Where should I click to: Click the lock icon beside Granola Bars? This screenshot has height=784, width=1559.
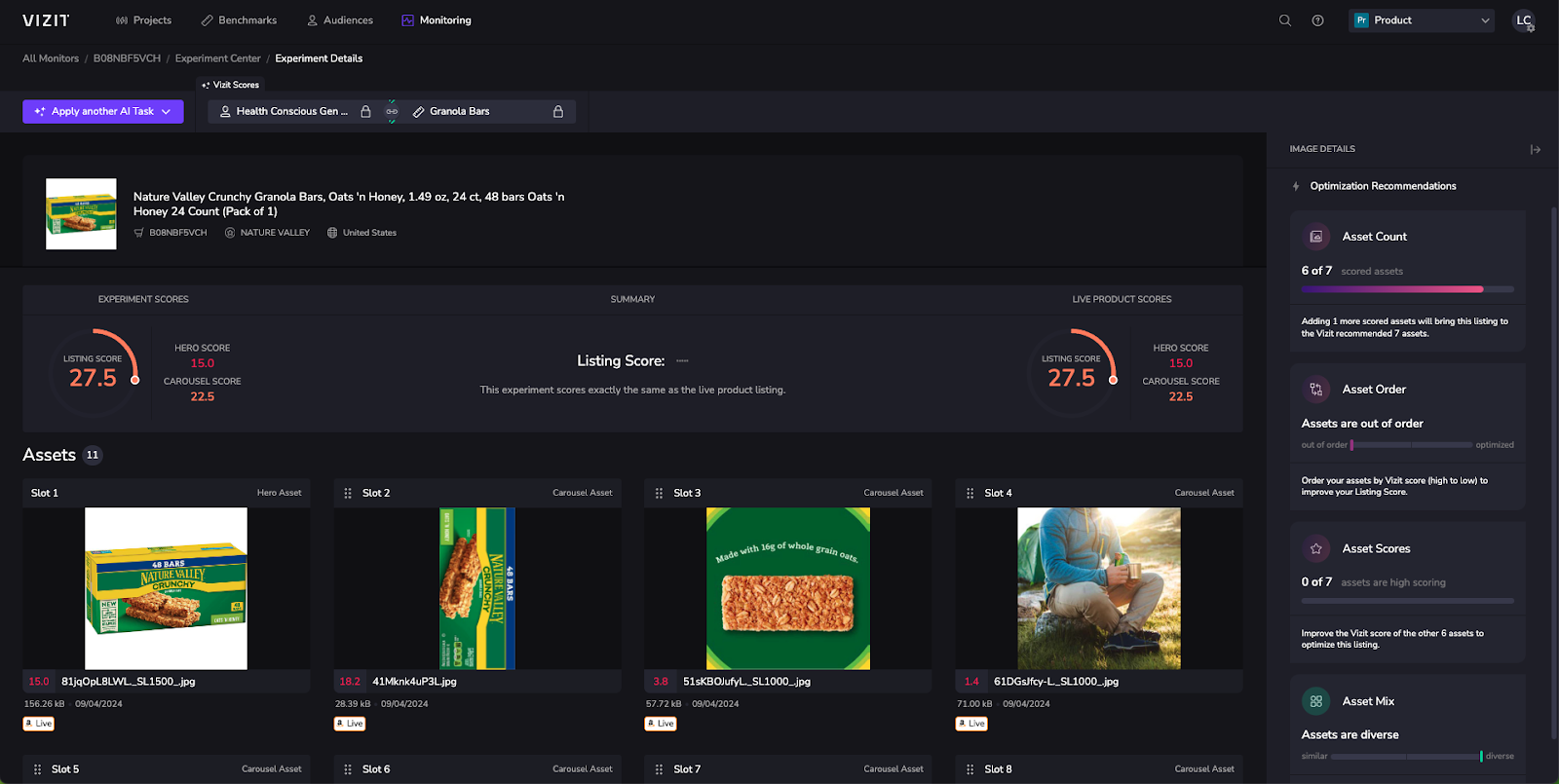tap(558, 112)
